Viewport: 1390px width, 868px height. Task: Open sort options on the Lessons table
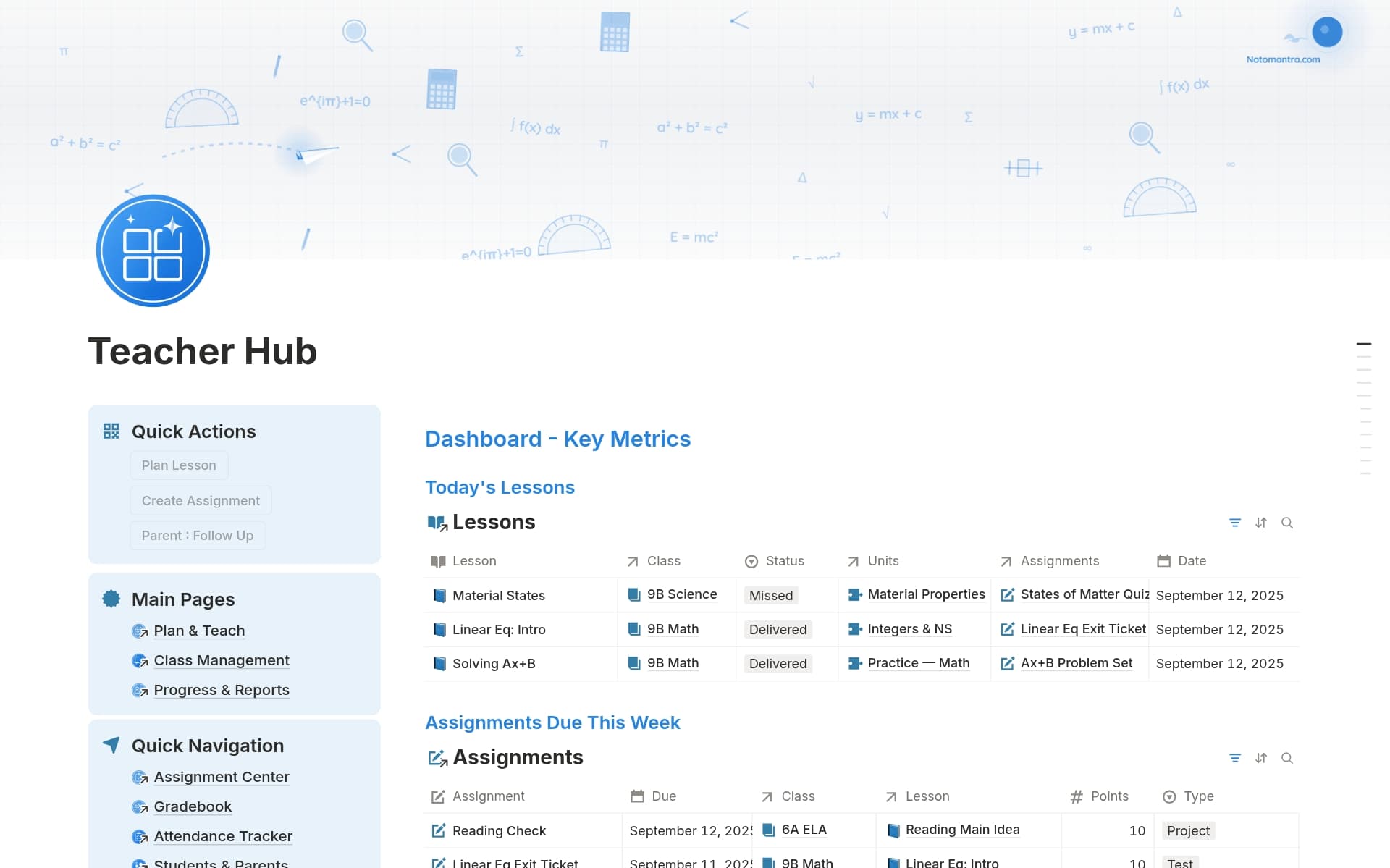(1261, 522)
